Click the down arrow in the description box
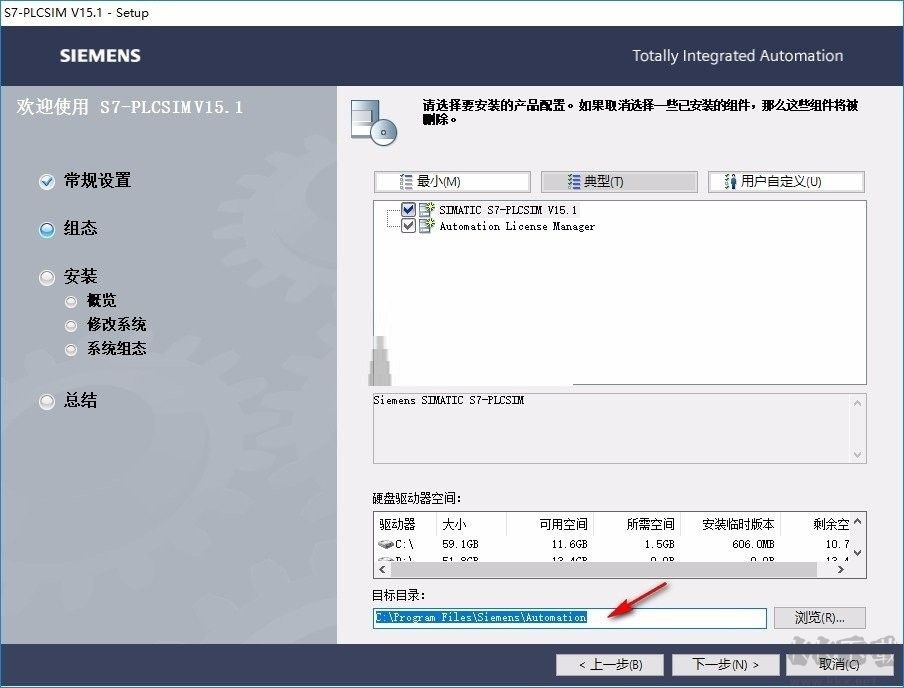 857,454
